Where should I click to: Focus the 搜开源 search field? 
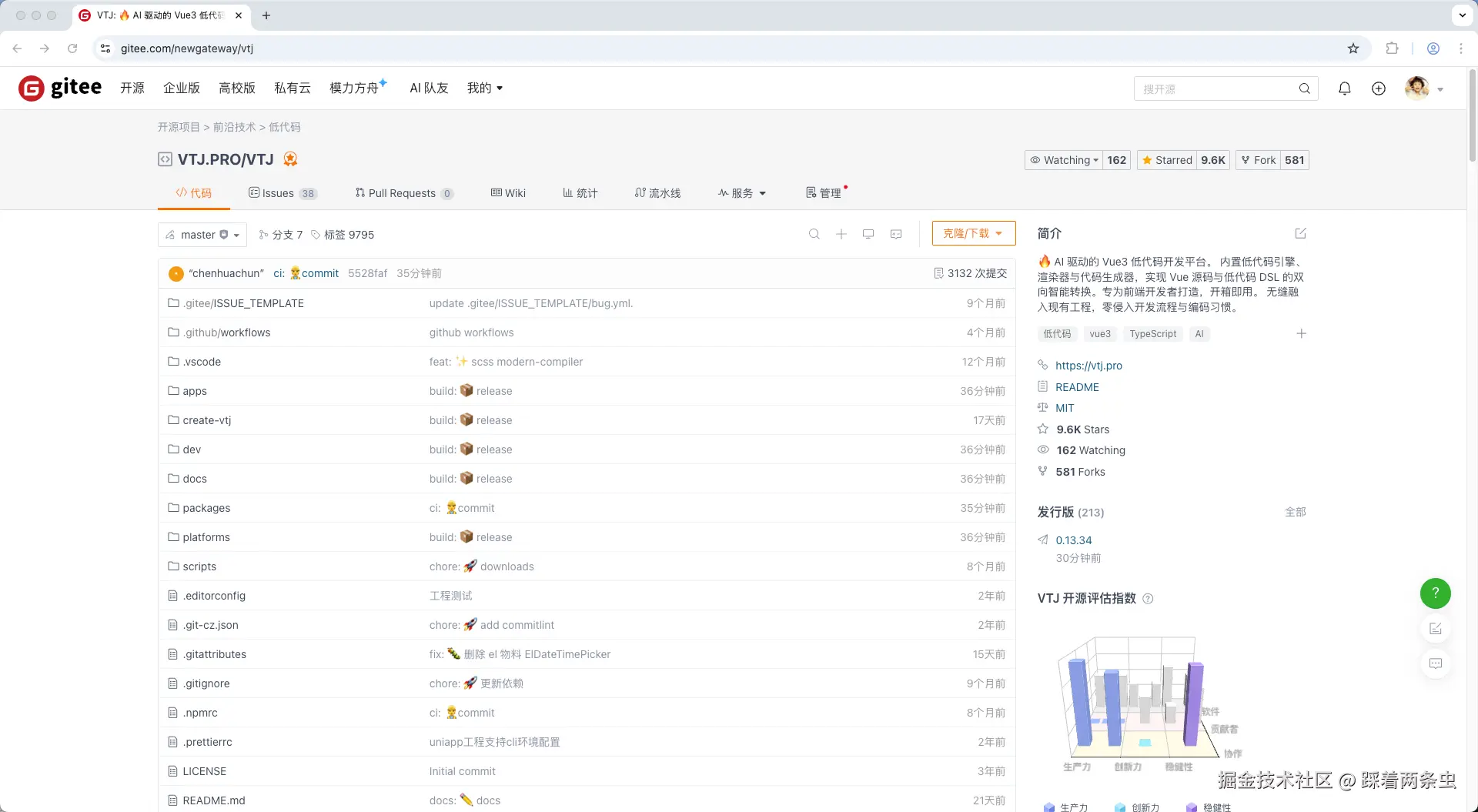click(1216, 89)
